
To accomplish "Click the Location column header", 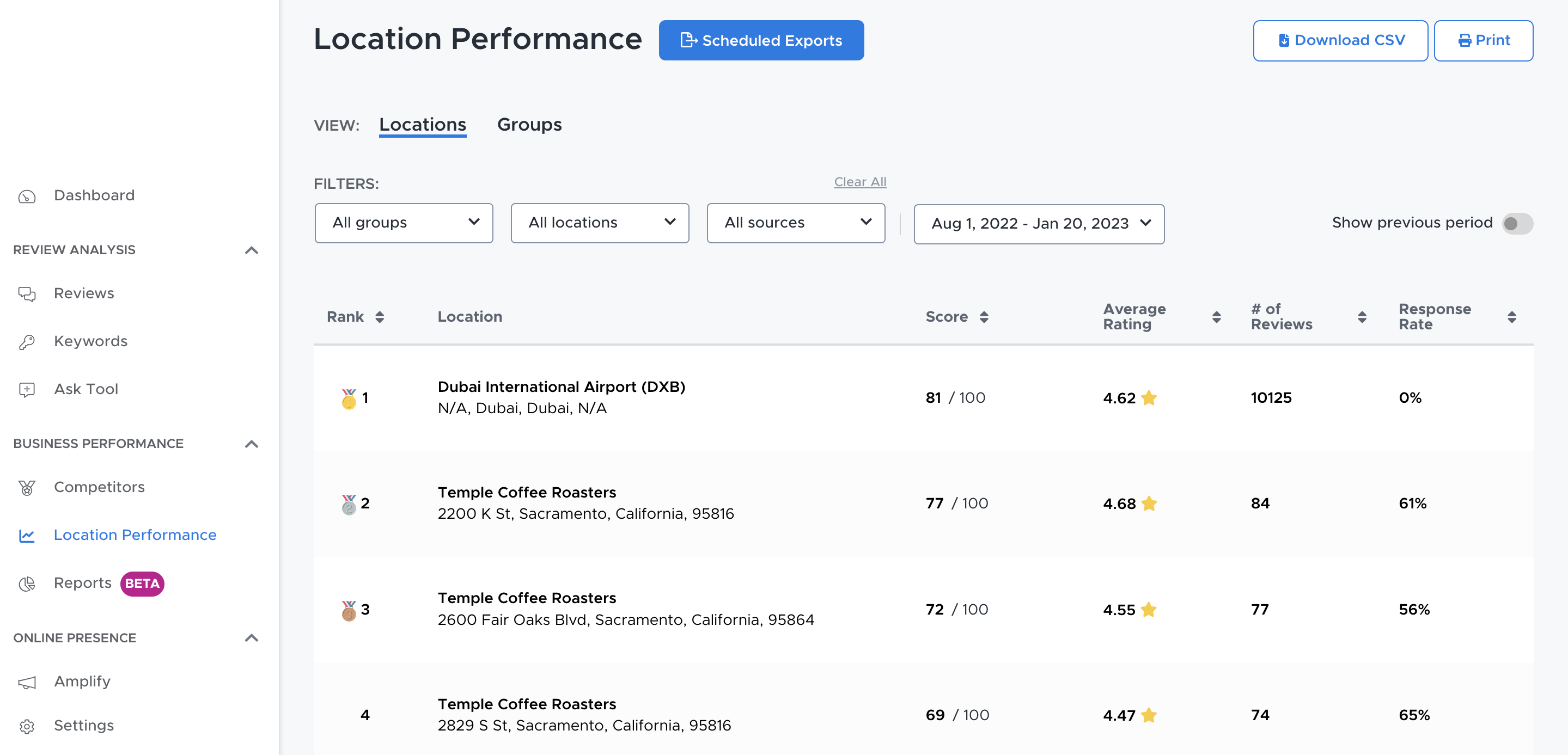I will pos(469,317).
